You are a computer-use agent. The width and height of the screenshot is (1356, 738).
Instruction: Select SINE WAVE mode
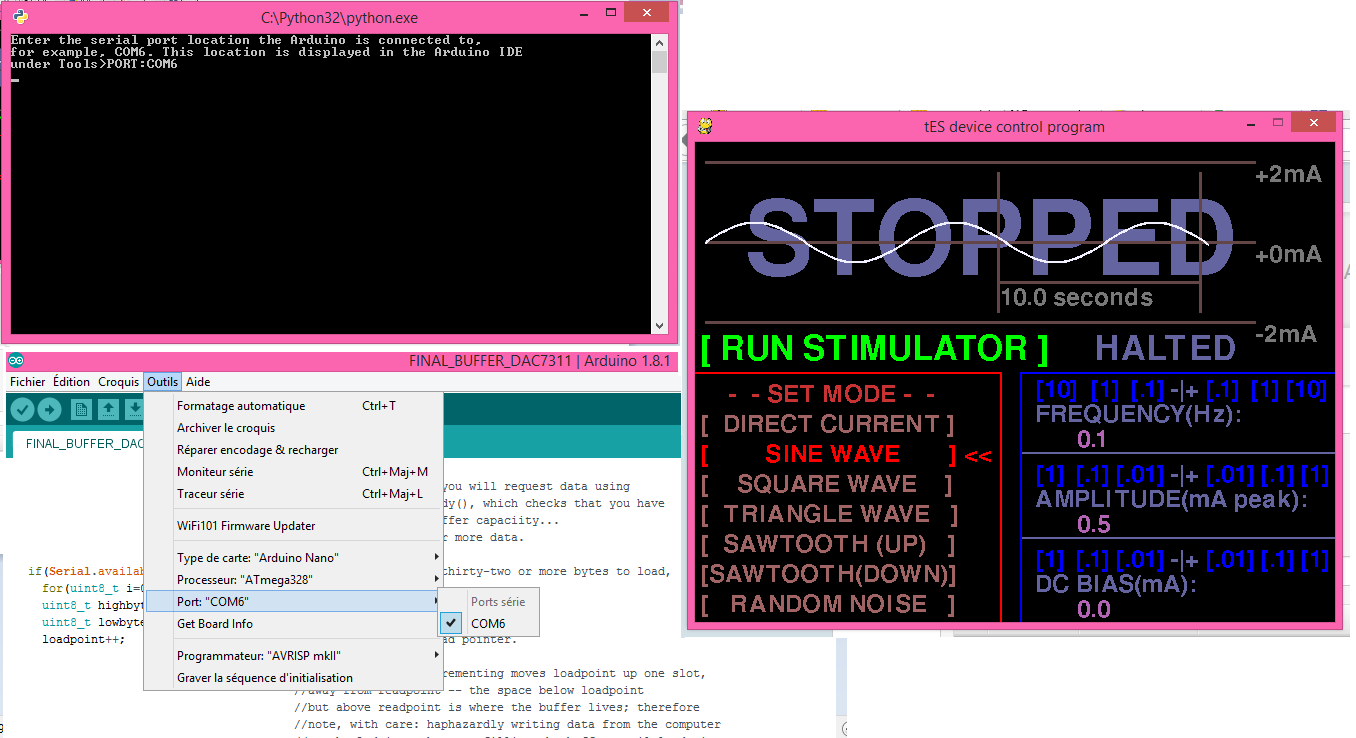pos(829,454)
